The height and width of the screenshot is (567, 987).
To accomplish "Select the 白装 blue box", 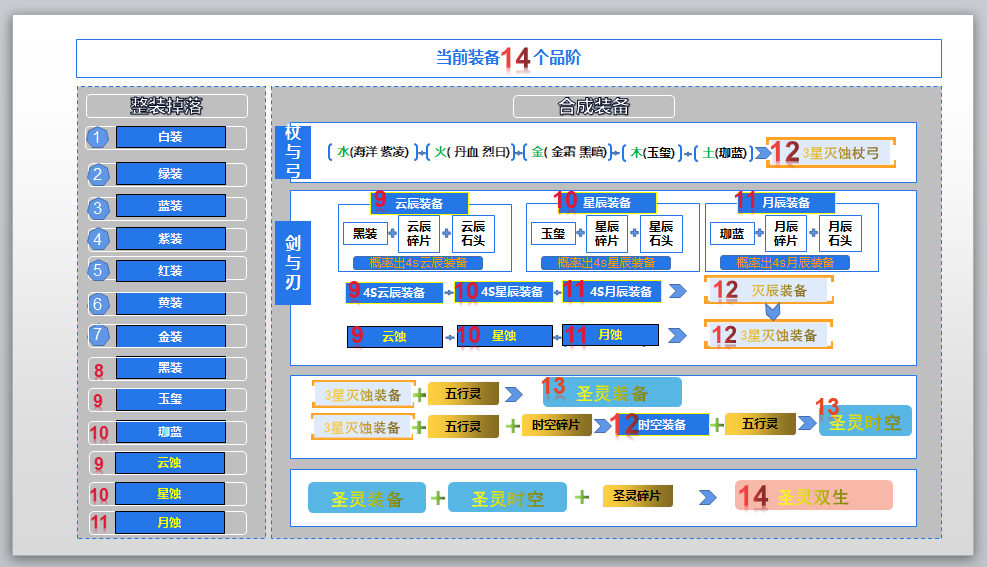I will 171,137.
